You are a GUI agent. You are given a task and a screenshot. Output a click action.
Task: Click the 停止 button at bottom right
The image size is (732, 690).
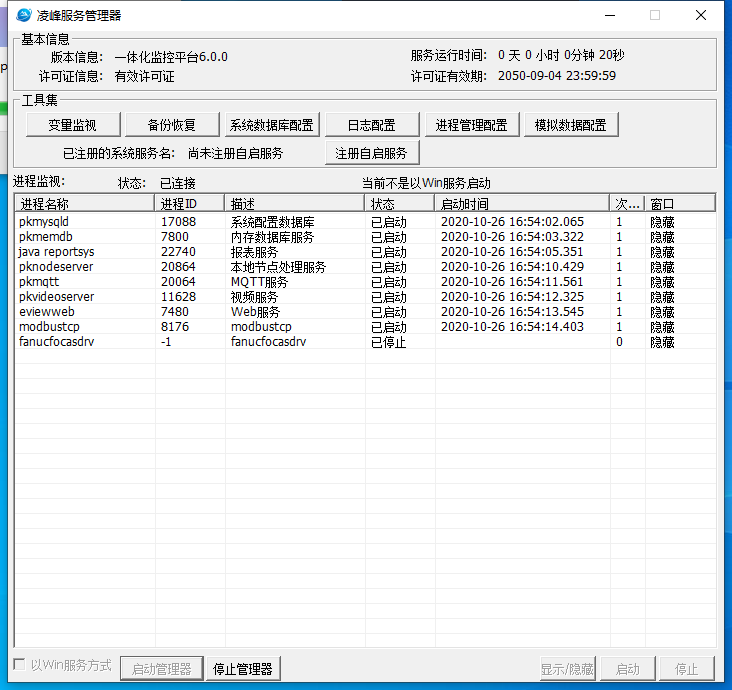click(x=687, y=669)
